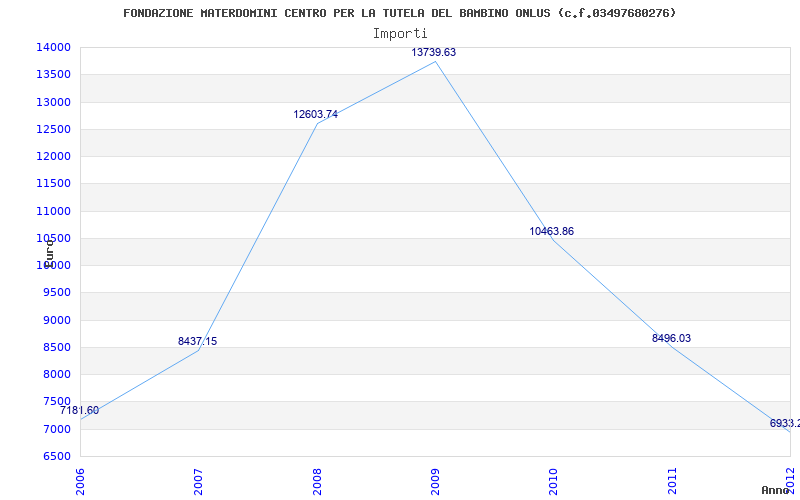Click the 10500 y-axis label
The height and width of the screenshot is (500, 800).
53,238
